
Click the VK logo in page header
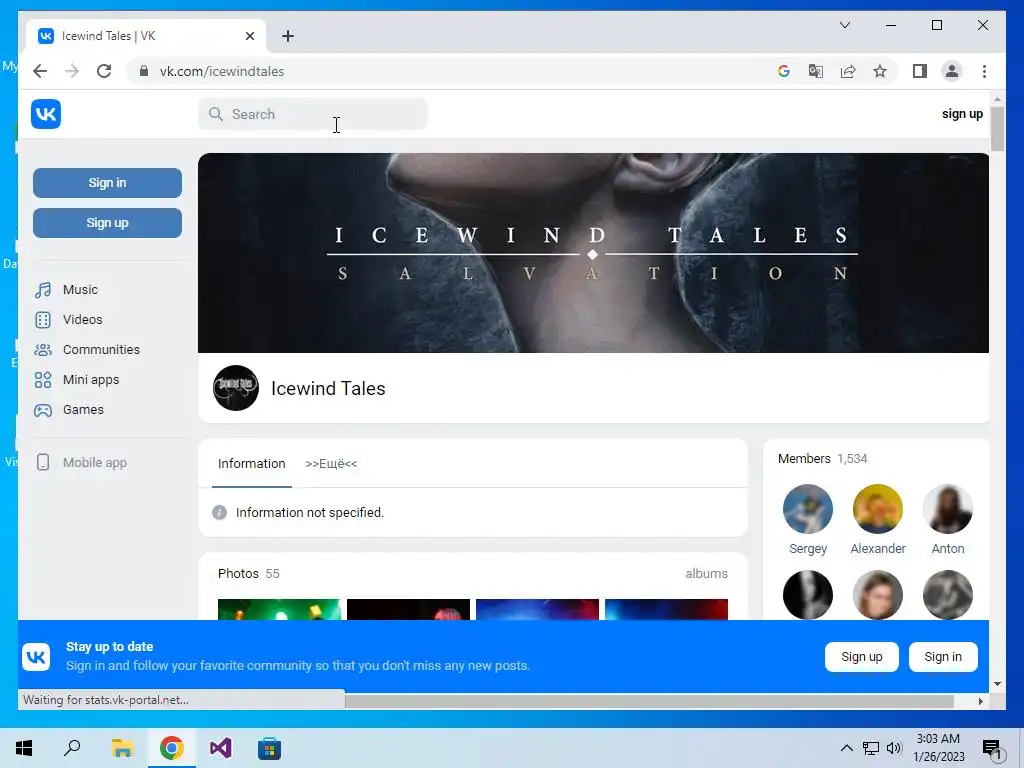46,114
